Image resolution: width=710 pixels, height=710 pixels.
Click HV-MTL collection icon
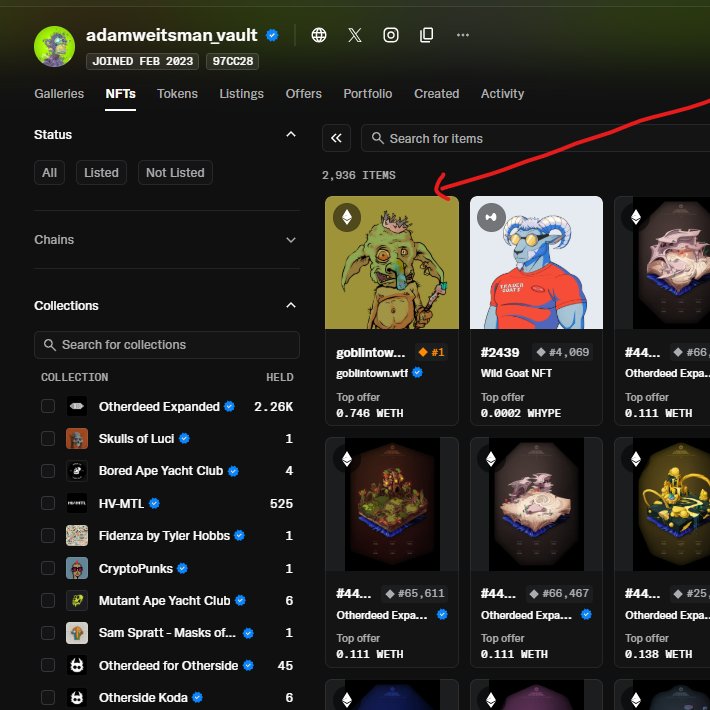click(77, 503)
